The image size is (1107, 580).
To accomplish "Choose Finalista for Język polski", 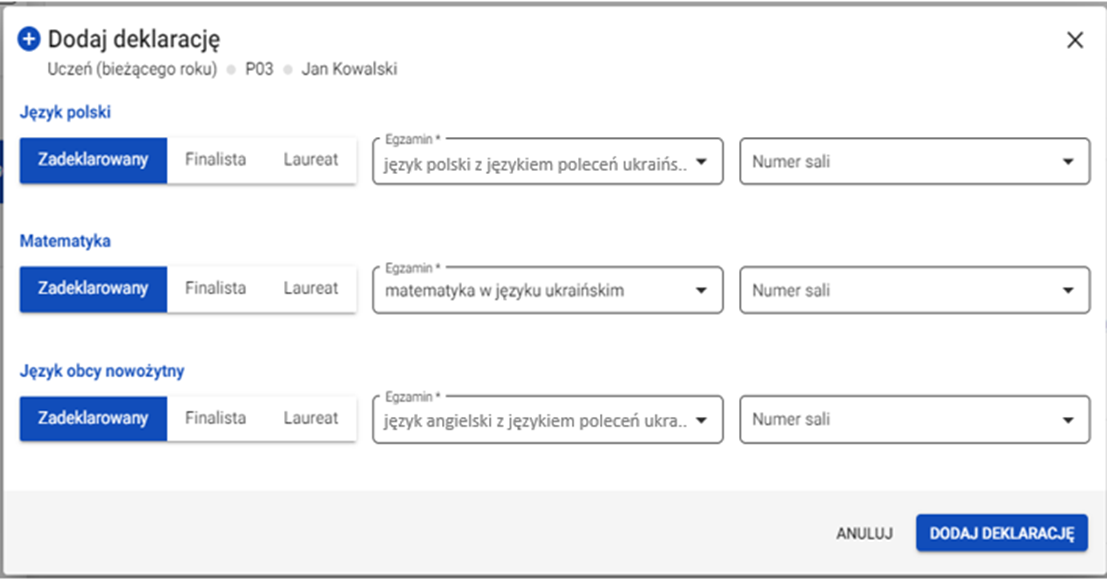I will point(215,160).
